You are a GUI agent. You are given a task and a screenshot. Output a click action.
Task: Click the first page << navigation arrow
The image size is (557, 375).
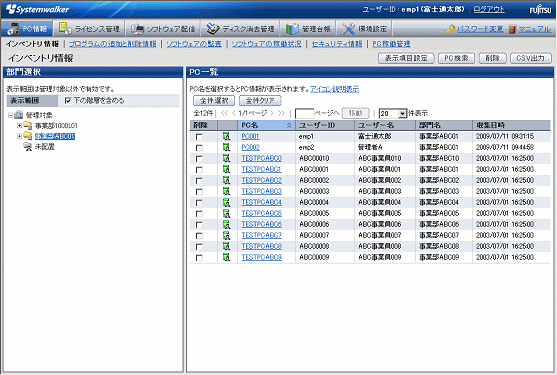[x=224, y=113]
